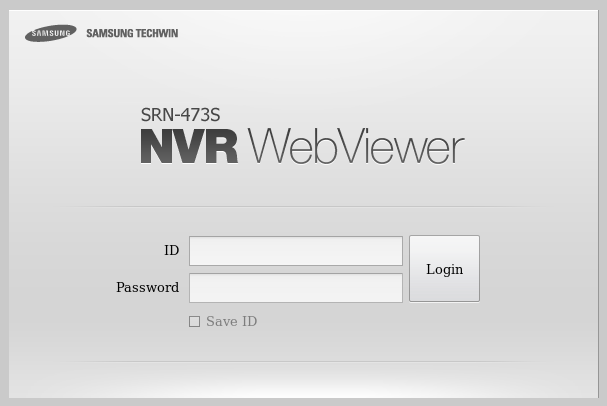Submit credentials with the Login button
The image size is (607, 406).
[x=444, y=269]
